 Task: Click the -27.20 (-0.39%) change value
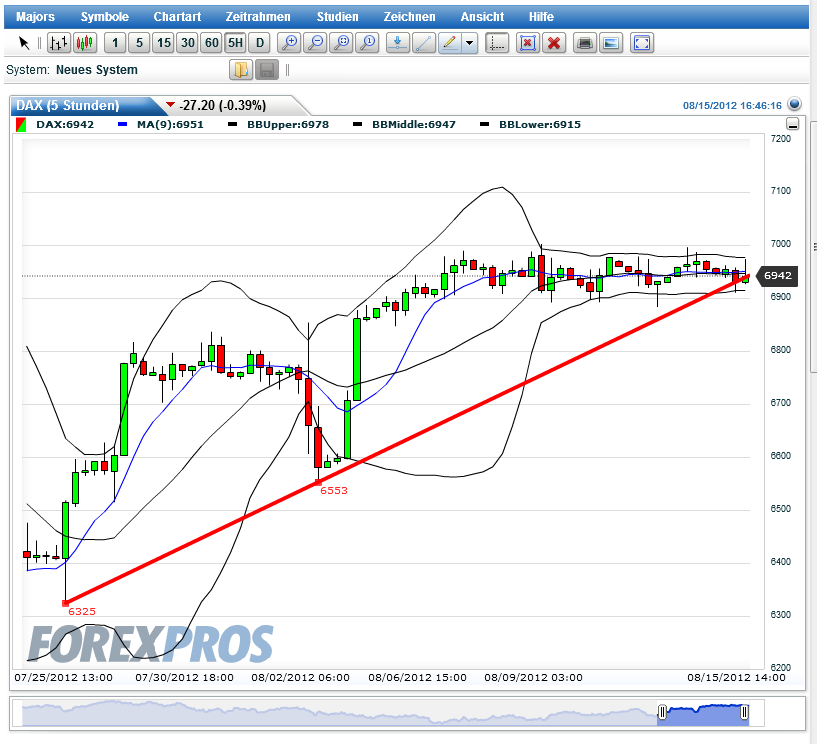(x=222, y=105)
